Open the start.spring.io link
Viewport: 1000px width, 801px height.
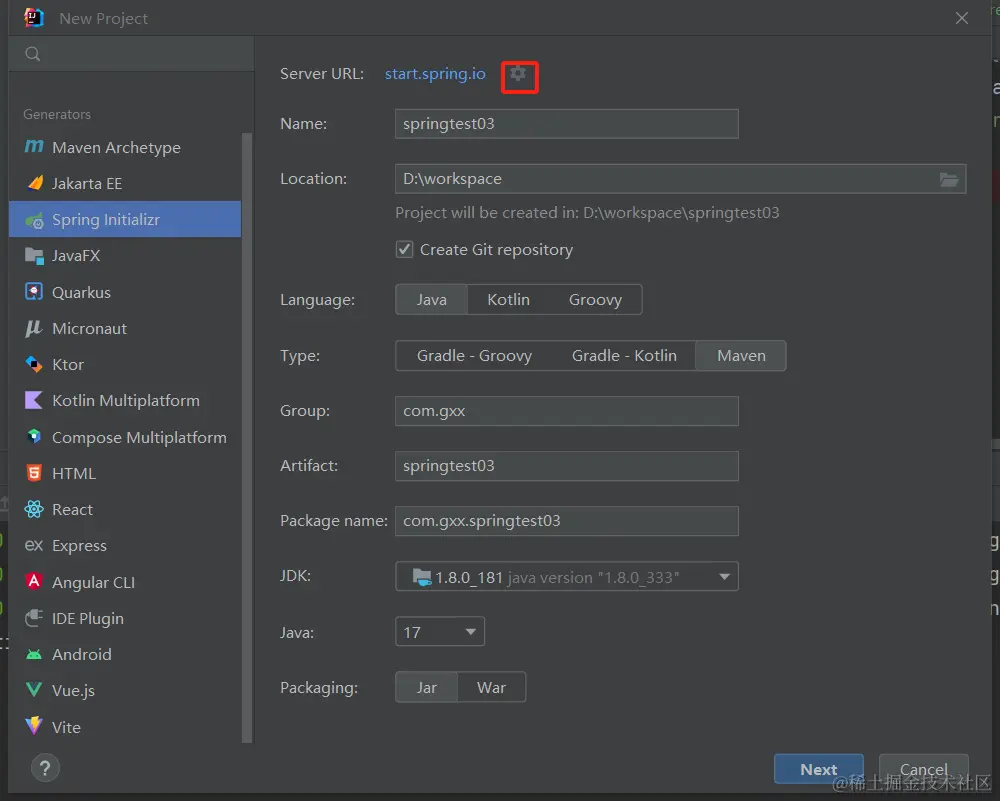[x=435, y=74]
